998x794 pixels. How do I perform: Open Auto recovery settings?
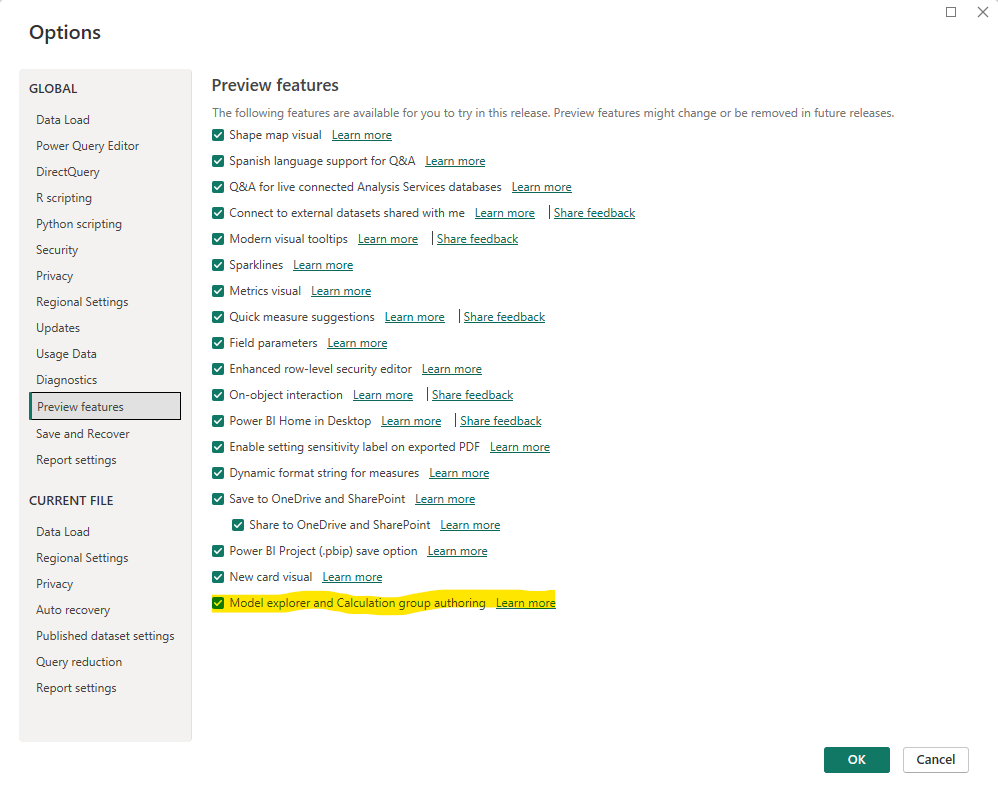pyautogui.click(x=73, y=610)
